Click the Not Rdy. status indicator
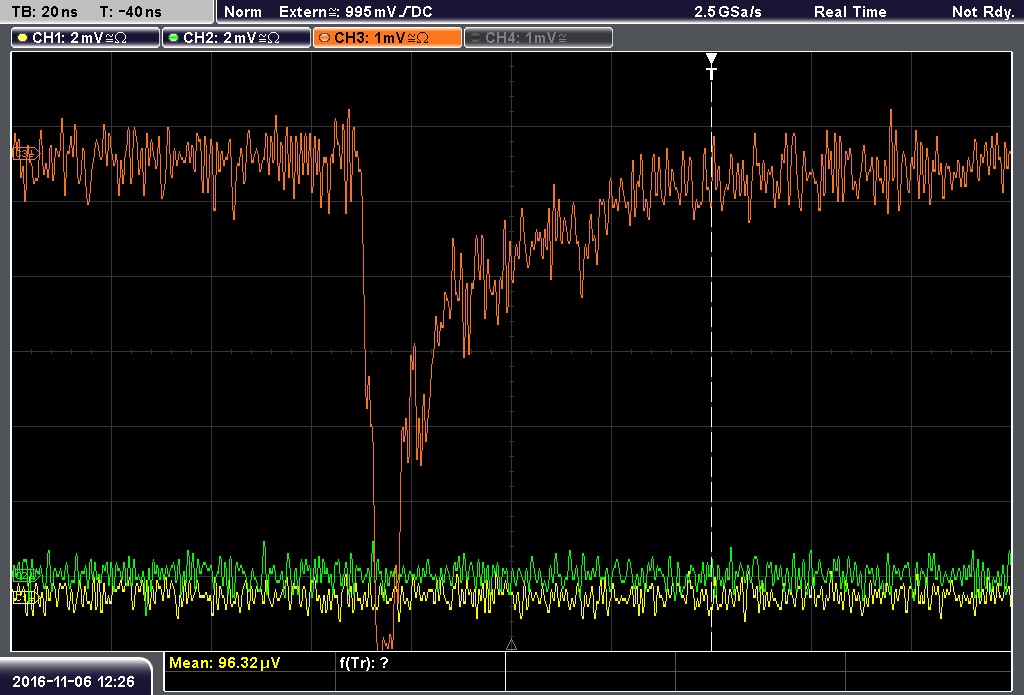This screenshot has width=1024, height=695. point(982,12)
